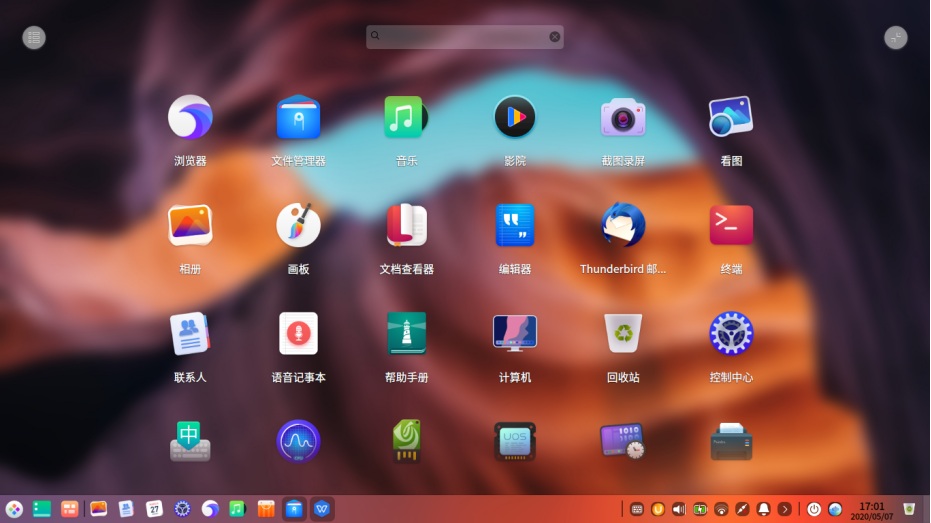Open the 音乐 music app in launcher grid

406,117
